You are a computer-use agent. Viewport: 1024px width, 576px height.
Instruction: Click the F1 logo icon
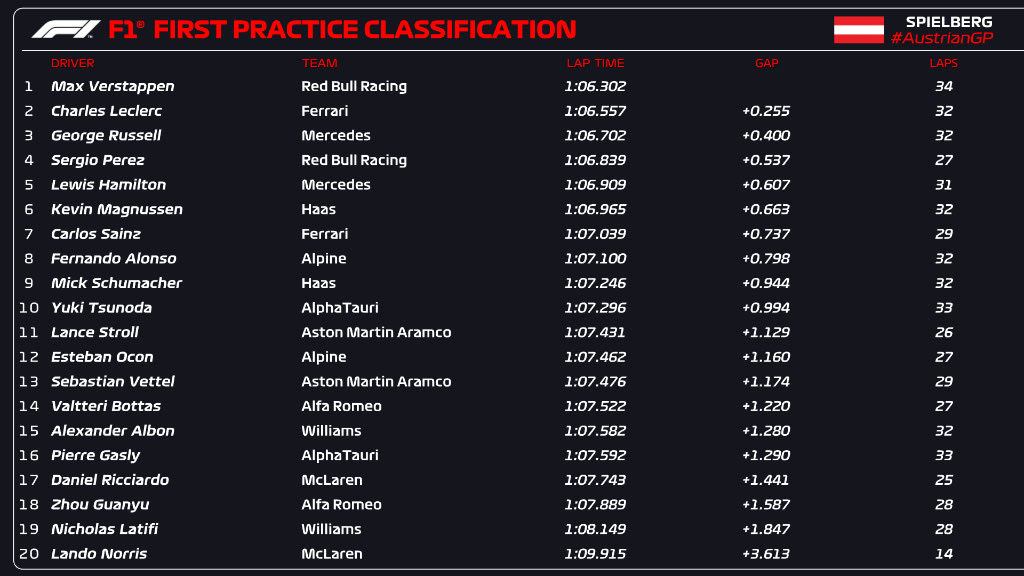66,29
